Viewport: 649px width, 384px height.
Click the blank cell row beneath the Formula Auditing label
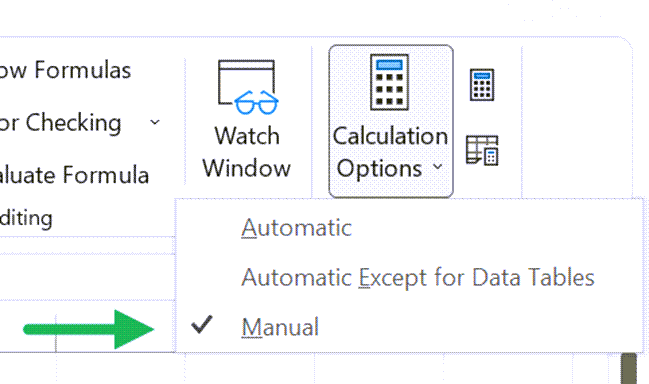[87, 245]
